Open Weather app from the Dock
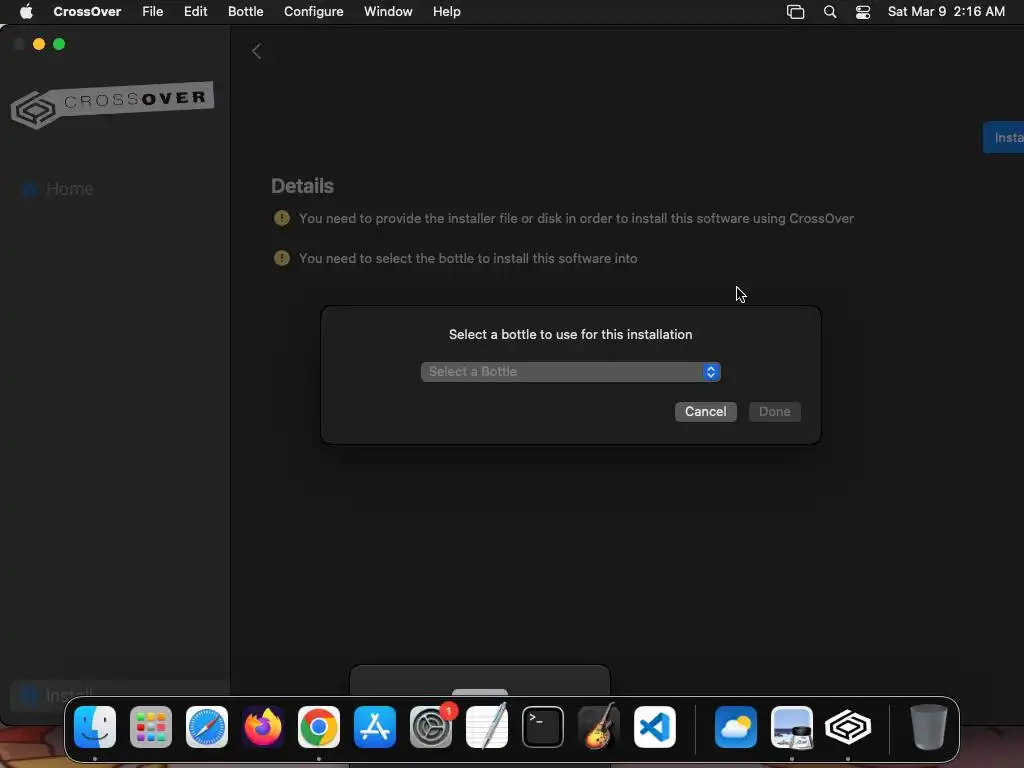 [x=736, y=727]
